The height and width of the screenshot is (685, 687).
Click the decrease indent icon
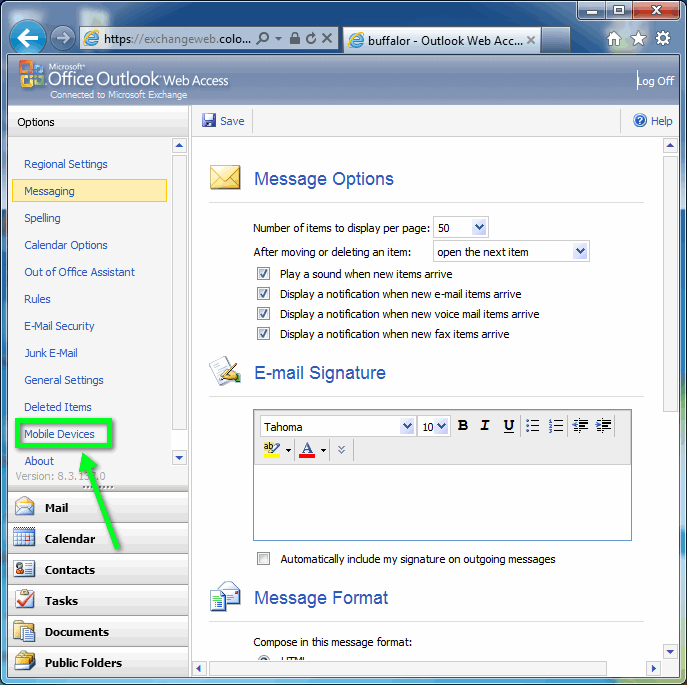[x=581, y=426]
